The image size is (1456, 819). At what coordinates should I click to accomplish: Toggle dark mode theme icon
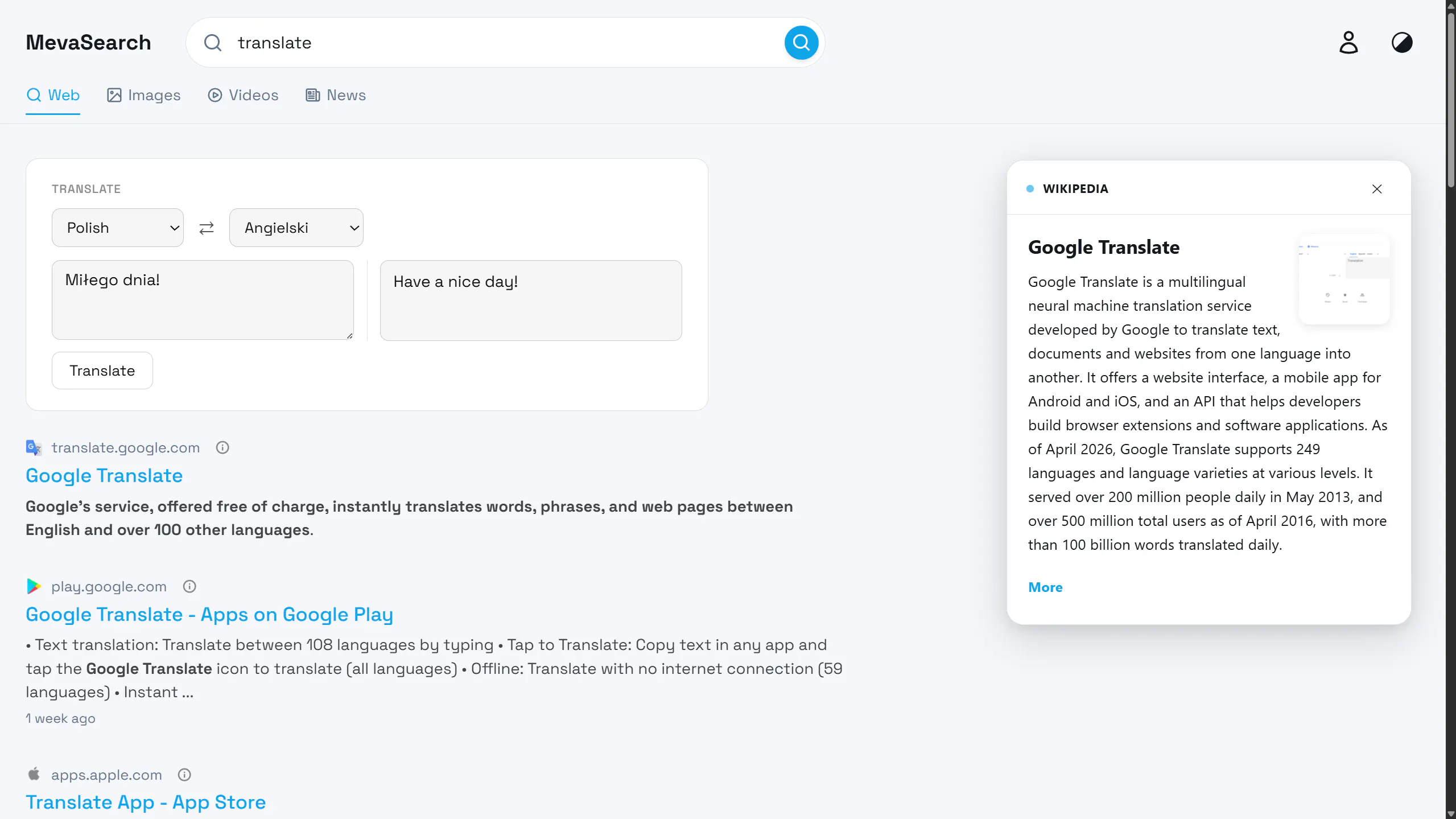point(1402,43)
